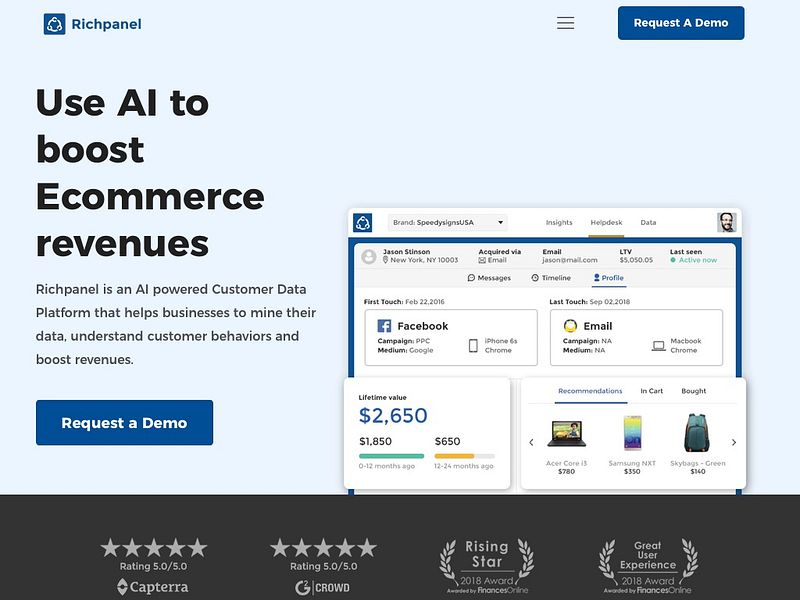Screen dimensions: 800x600
Task: Click the Campaign: PPC text in Facebook card
Action: (x=404, y=341)
